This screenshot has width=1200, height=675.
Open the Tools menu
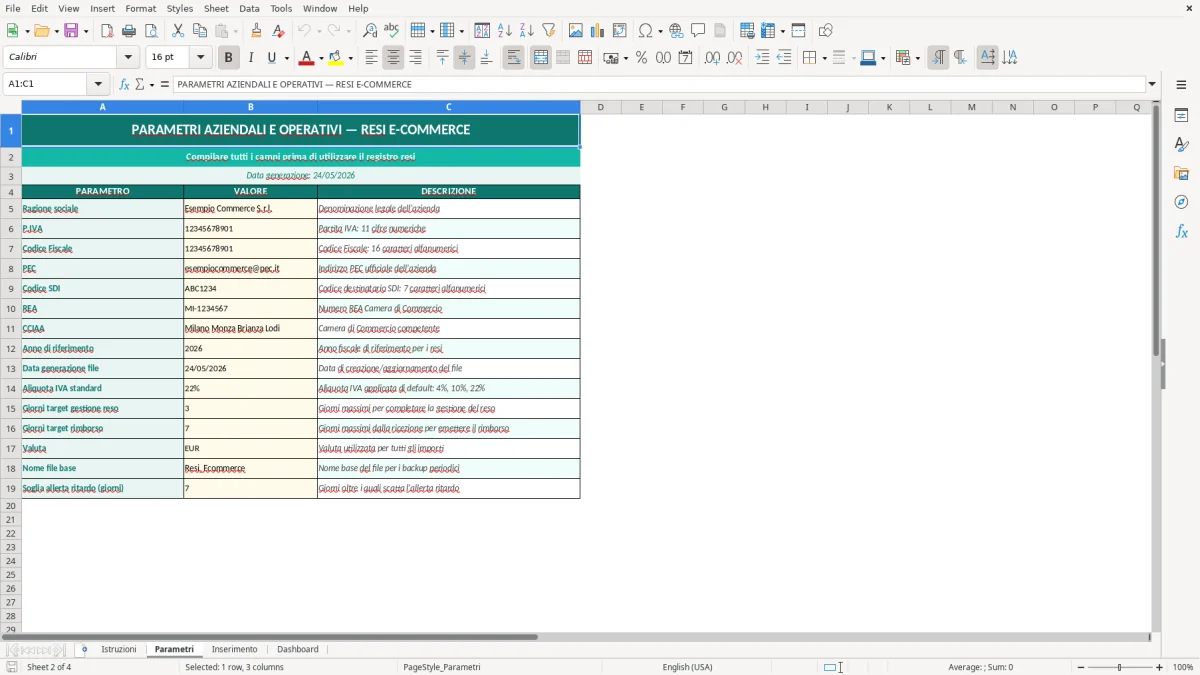pos(281,8)
